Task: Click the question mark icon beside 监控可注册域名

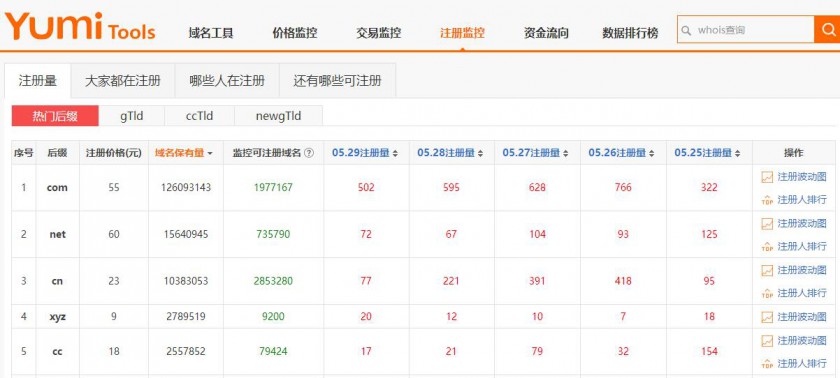Action: [309, 153]
